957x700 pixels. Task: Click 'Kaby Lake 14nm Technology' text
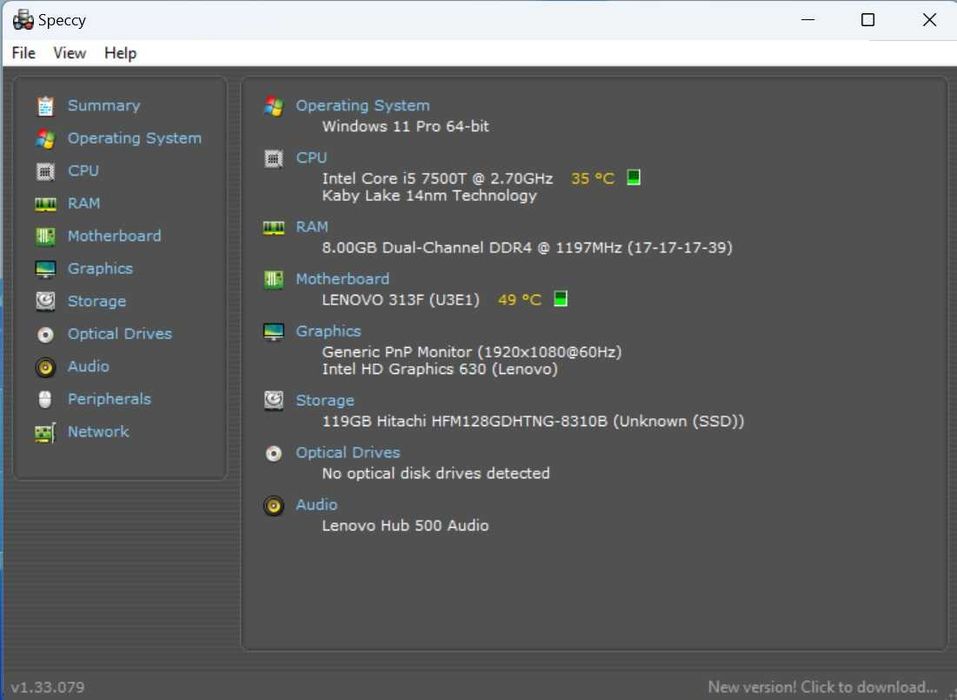pyautogui.click(x=429, y=195)
